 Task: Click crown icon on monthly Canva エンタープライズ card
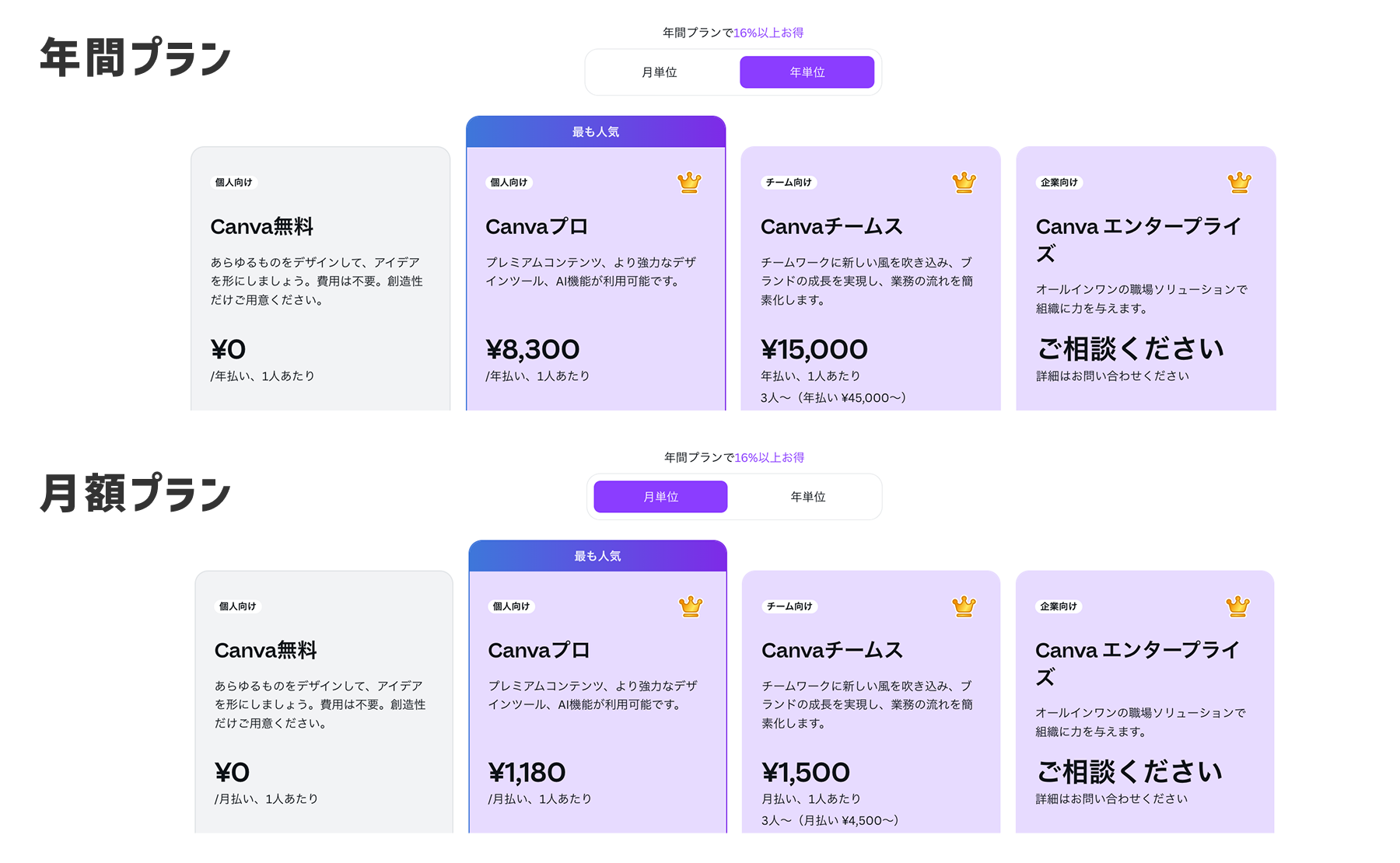tap(1237, 606)
